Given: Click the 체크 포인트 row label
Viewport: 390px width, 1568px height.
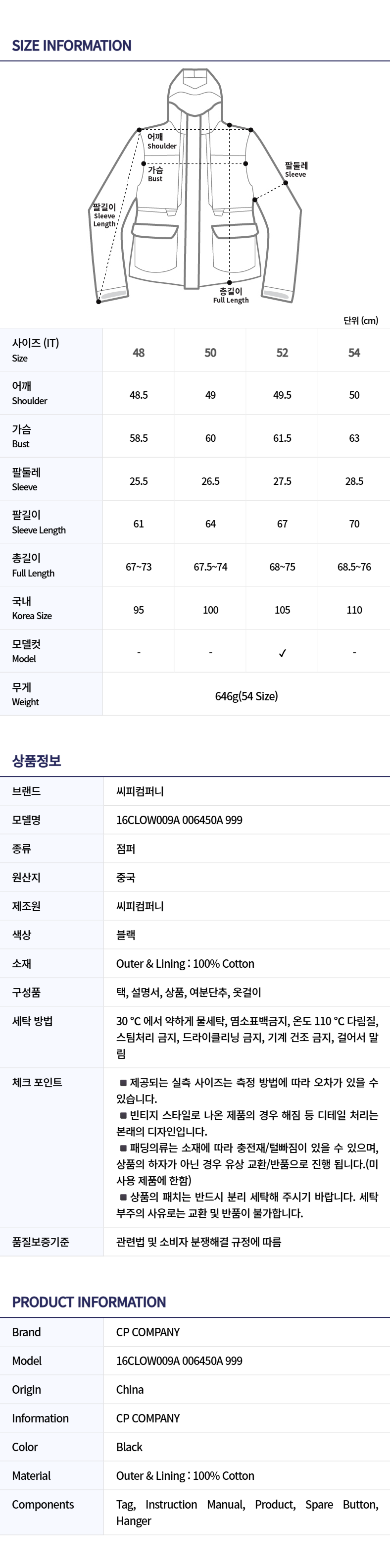Looking at the screenshot, I should pyautogui.click(x=37, y=1082).
